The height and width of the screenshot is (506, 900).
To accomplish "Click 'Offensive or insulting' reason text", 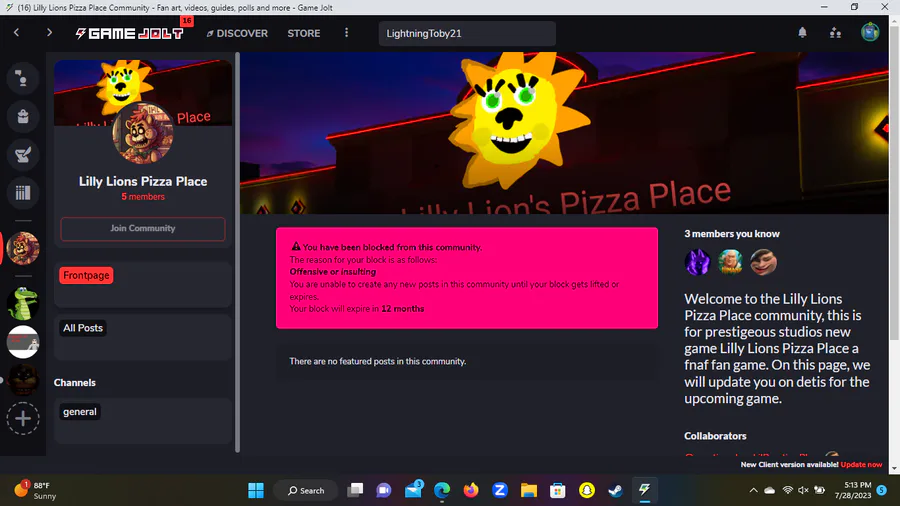I will (x=333, y=272).
